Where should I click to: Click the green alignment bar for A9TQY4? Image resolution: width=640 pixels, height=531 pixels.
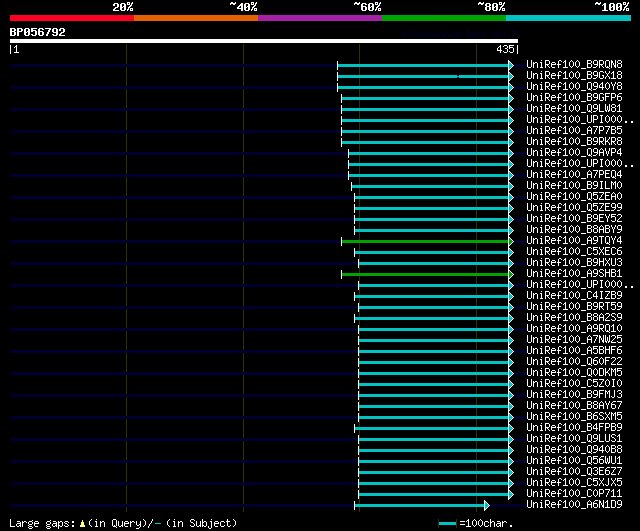tap(425, 242)
